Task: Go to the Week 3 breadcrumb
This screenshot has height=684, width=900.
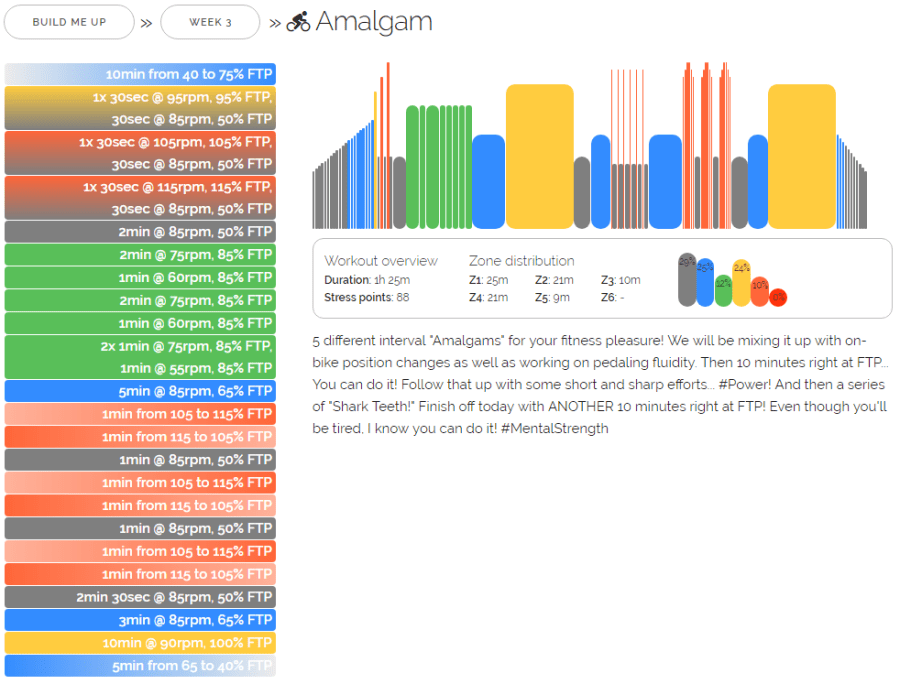Action: pyautogui.click(x=210, y=22)
